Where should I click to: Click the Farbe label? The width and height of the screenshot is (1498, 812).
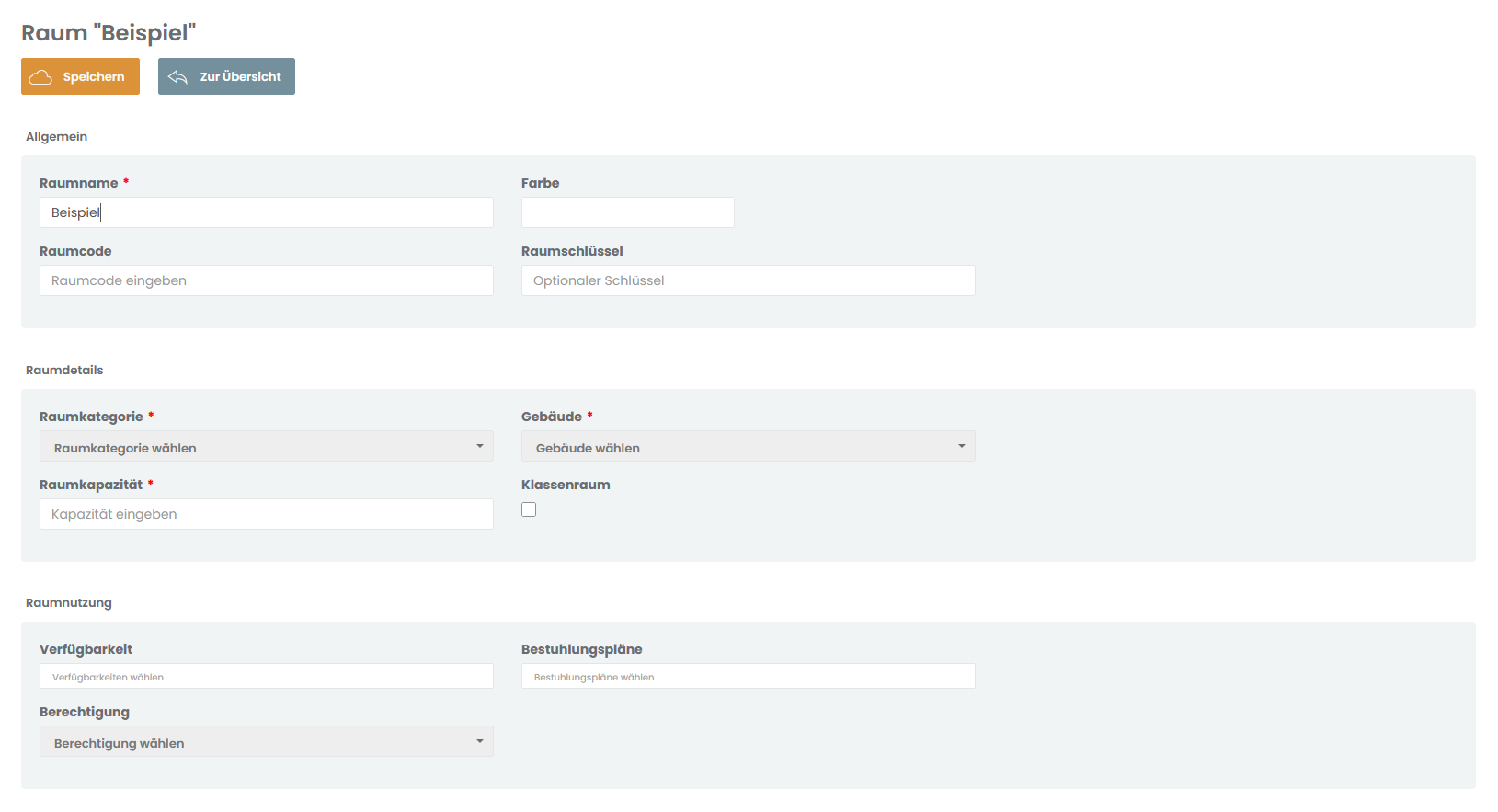541,183
